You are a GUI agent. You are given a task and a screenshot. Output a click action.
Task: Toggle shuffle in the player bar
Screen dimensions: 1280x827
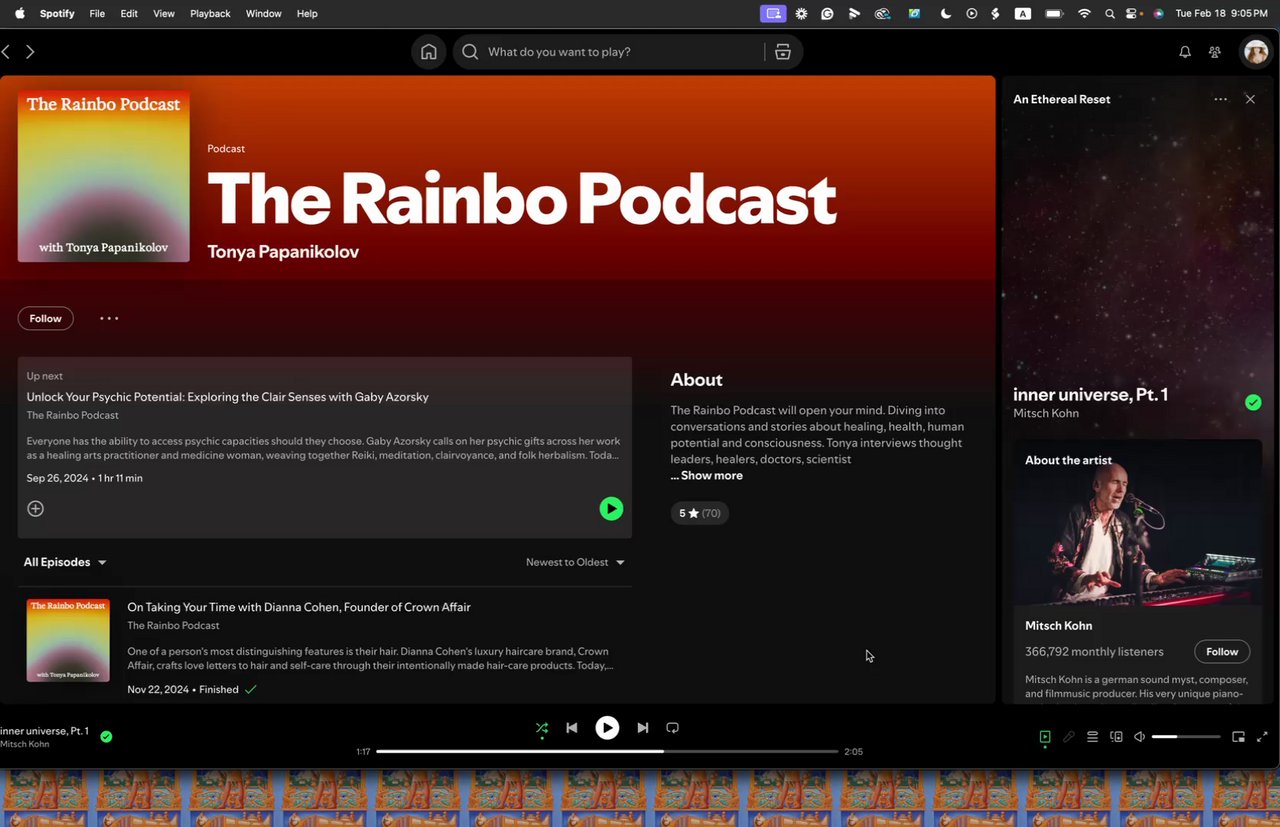(x=542, y=728)
